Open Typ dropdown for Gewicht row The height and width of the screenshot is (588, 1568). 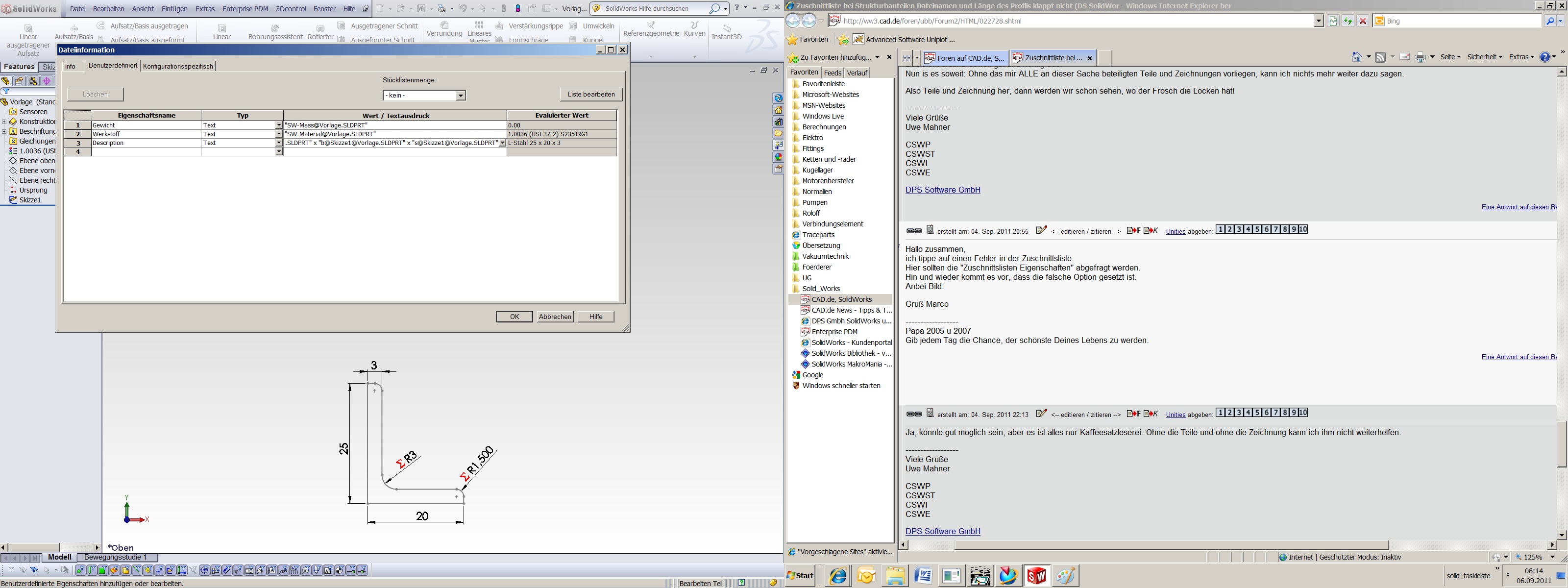tap(279, 125)
